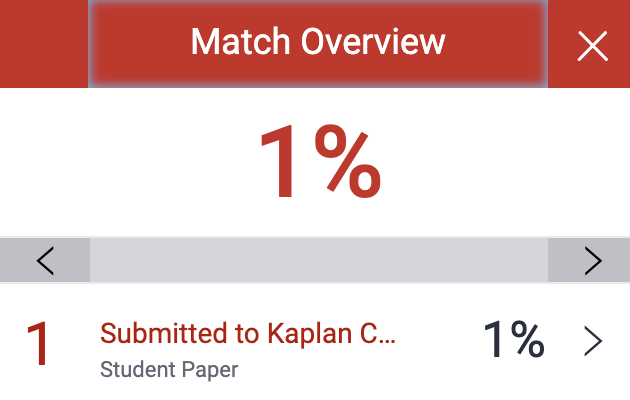Click the 1% value for match 1
The image size is (630, 400).
(513, 342)
